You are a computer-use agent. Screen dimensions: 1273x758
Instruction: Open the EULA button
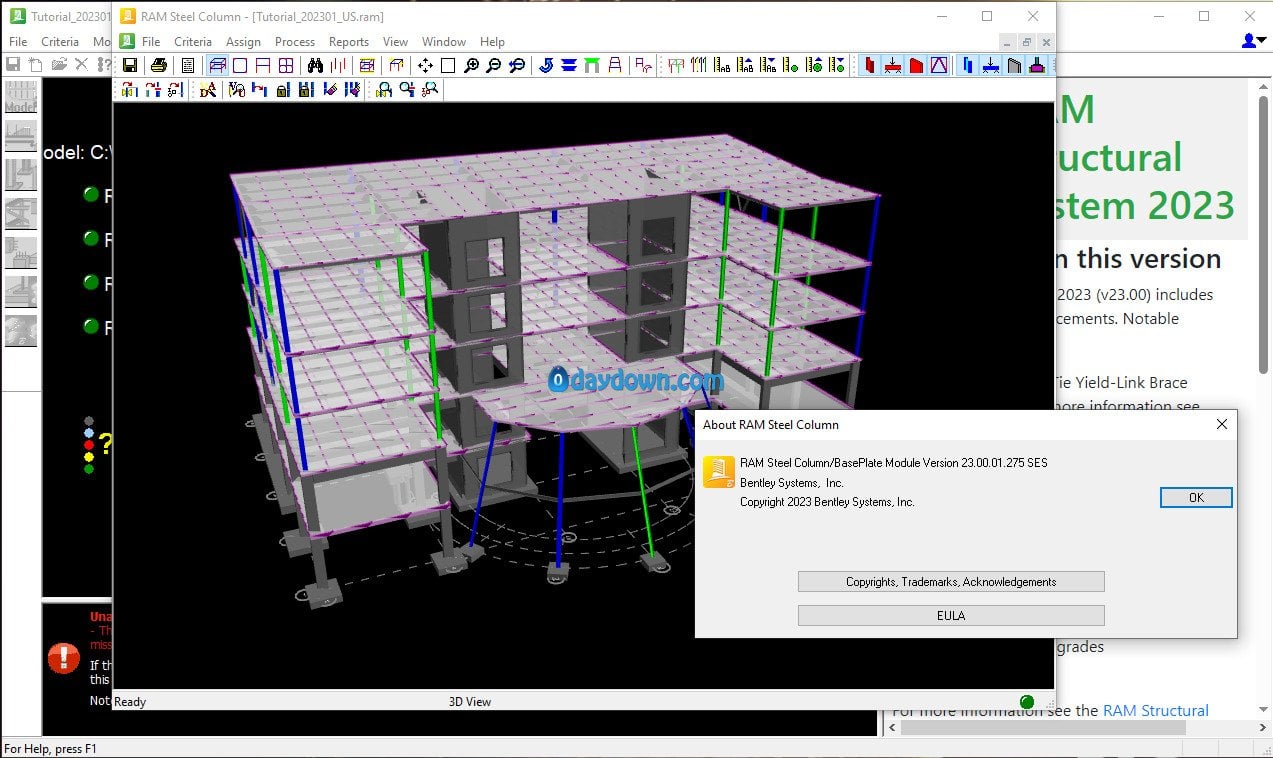(x=951, y=616)
